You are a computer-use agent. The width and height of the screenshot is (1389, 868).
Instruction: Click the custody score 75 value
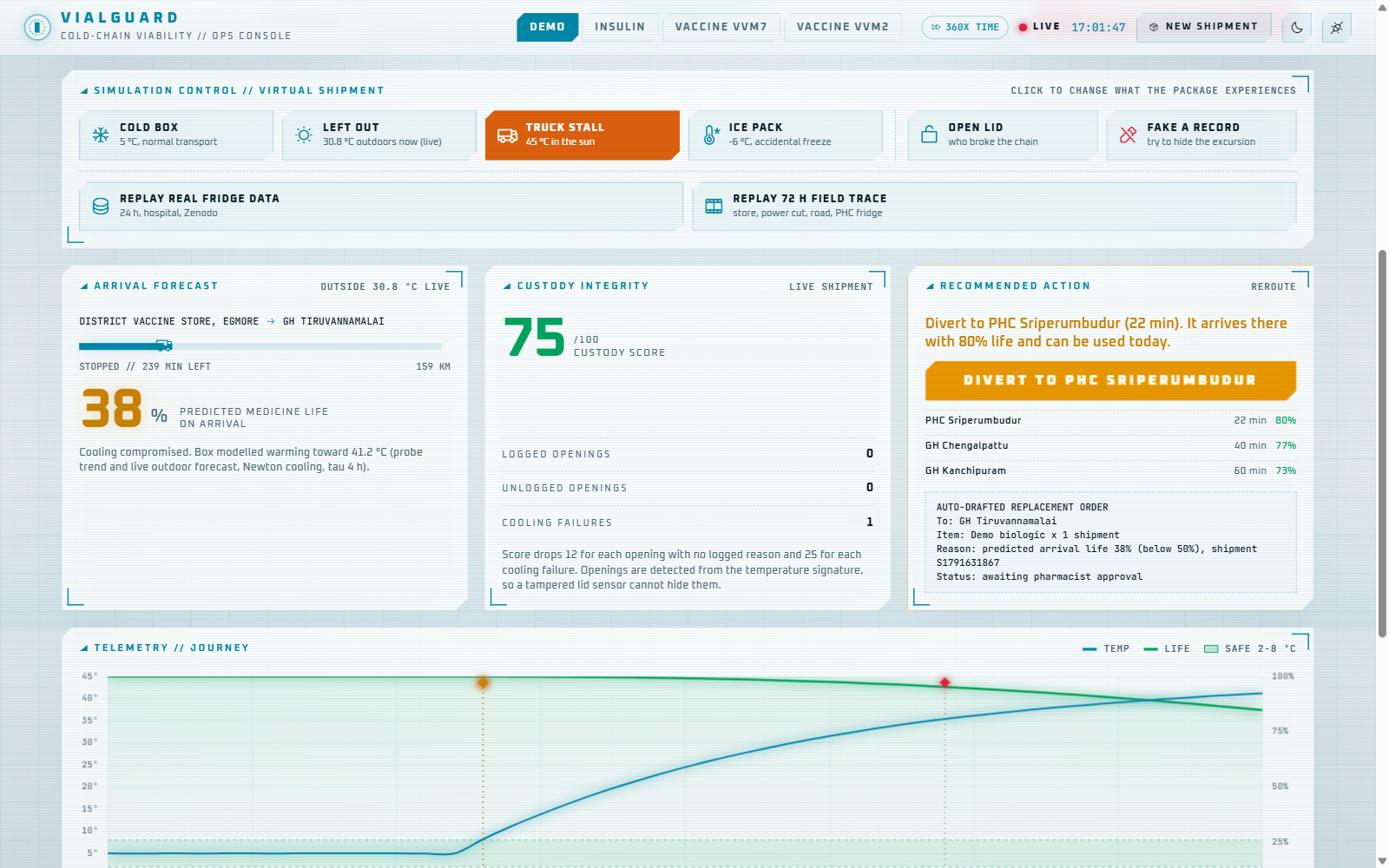coord(534,338)
